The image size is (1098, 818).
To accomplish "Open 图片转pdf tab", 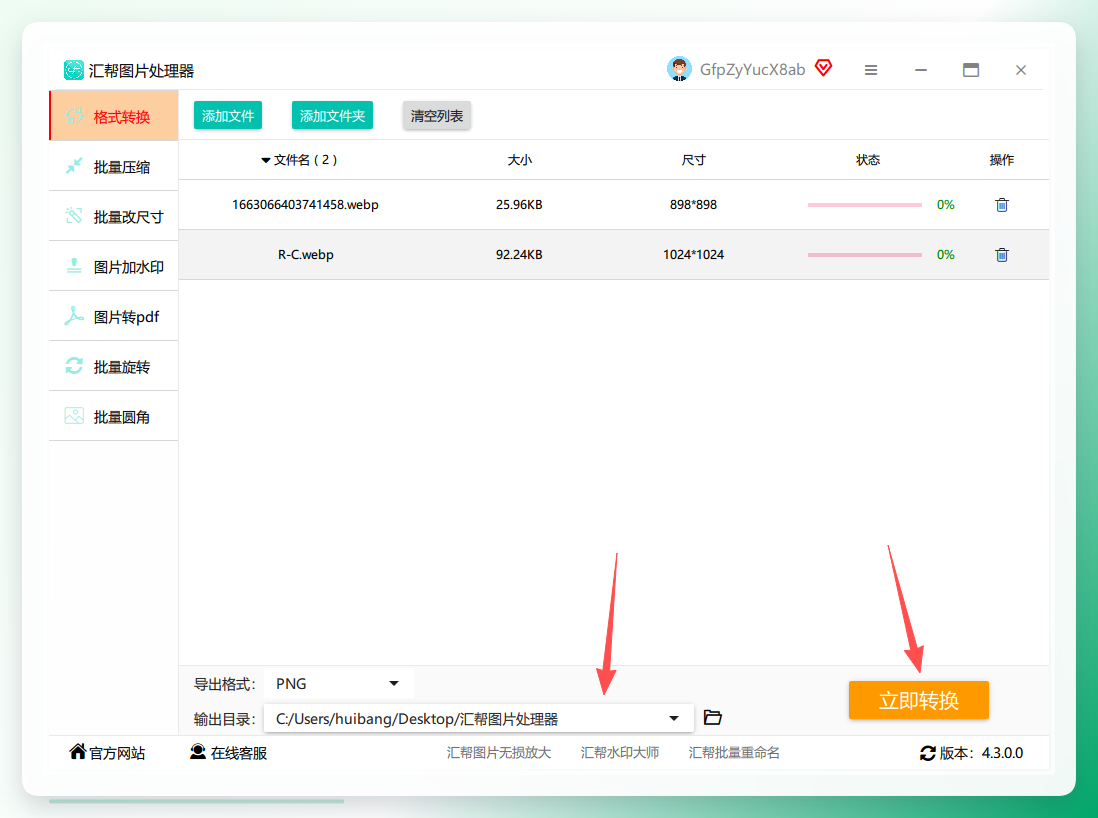I will [x=113, y=316].
